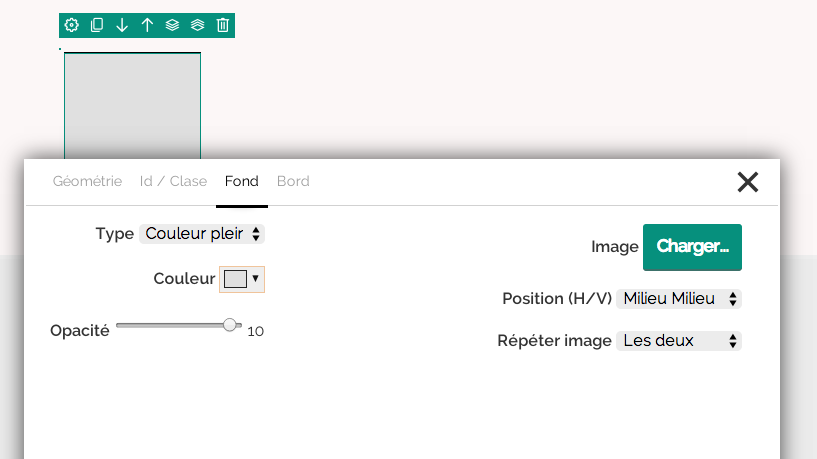Click the gray Couleur swatch
817x459 pixels.
(x=235, y=279)
